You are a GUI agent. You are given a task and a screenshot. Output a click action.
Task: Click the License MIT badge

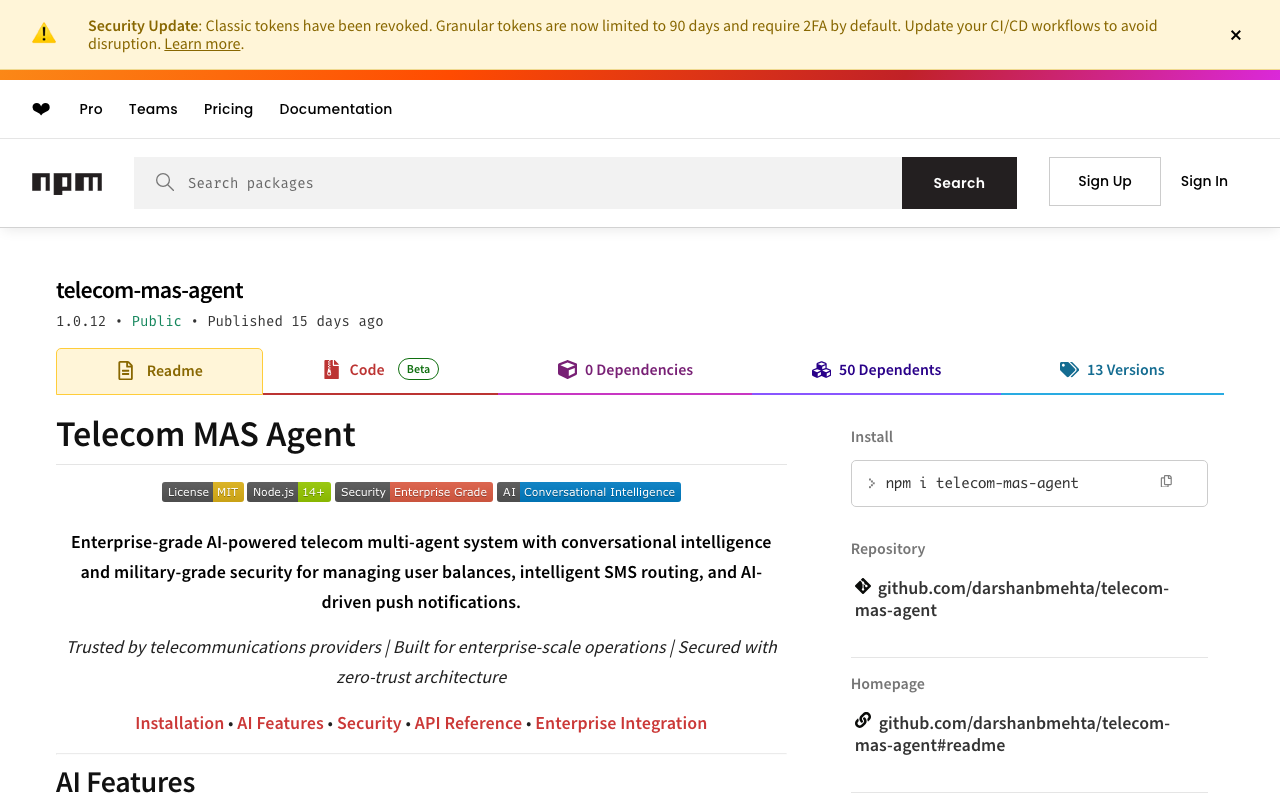(203, 492)
